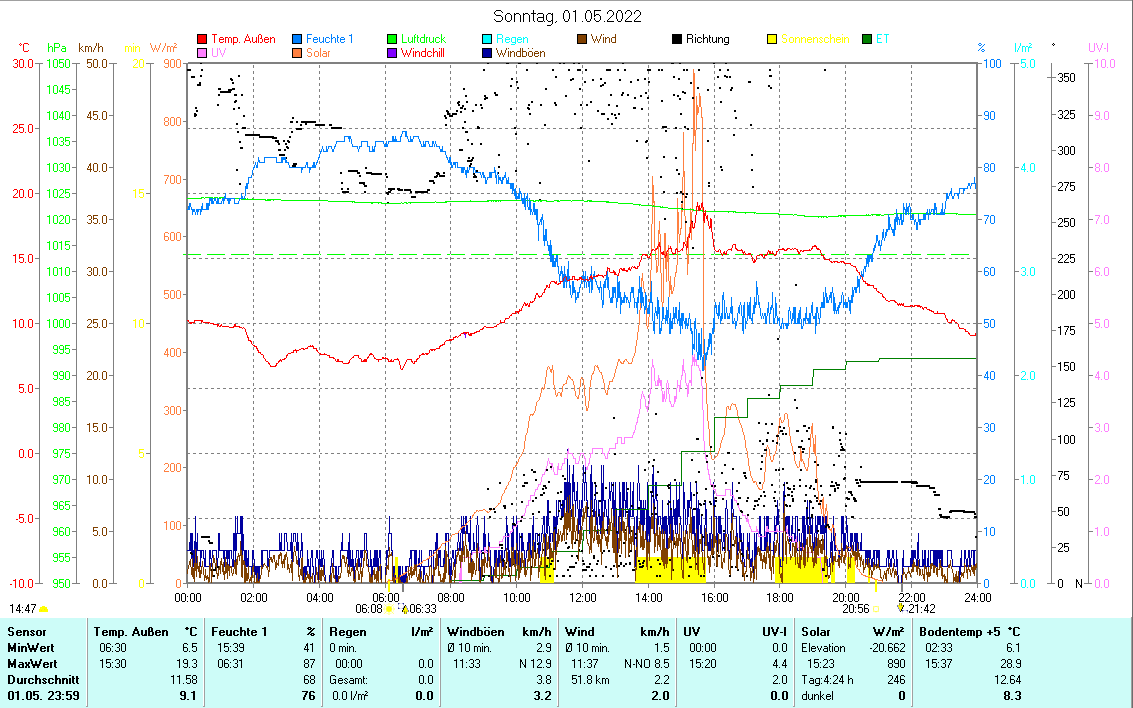1133x708 pixels.
Task: Click the Sensor column header in table
Action: pyautogui.click(x=26, y=632)
